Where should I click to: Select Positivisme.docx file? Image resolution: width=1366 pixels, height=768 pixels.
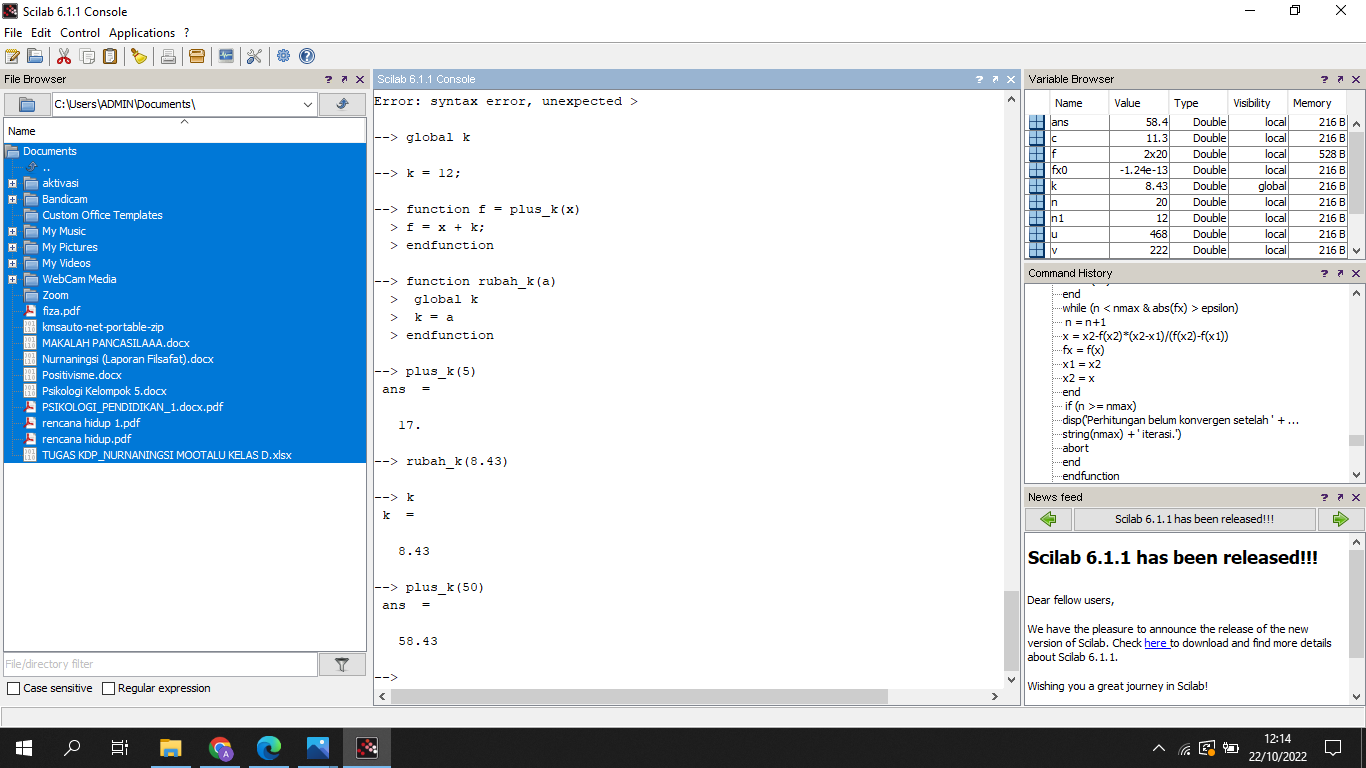[x=82, y=375]
